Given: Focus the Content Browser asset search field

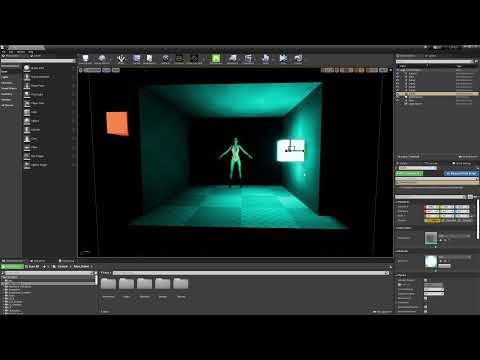Looking at the screenshot, I should click(250, 273).
